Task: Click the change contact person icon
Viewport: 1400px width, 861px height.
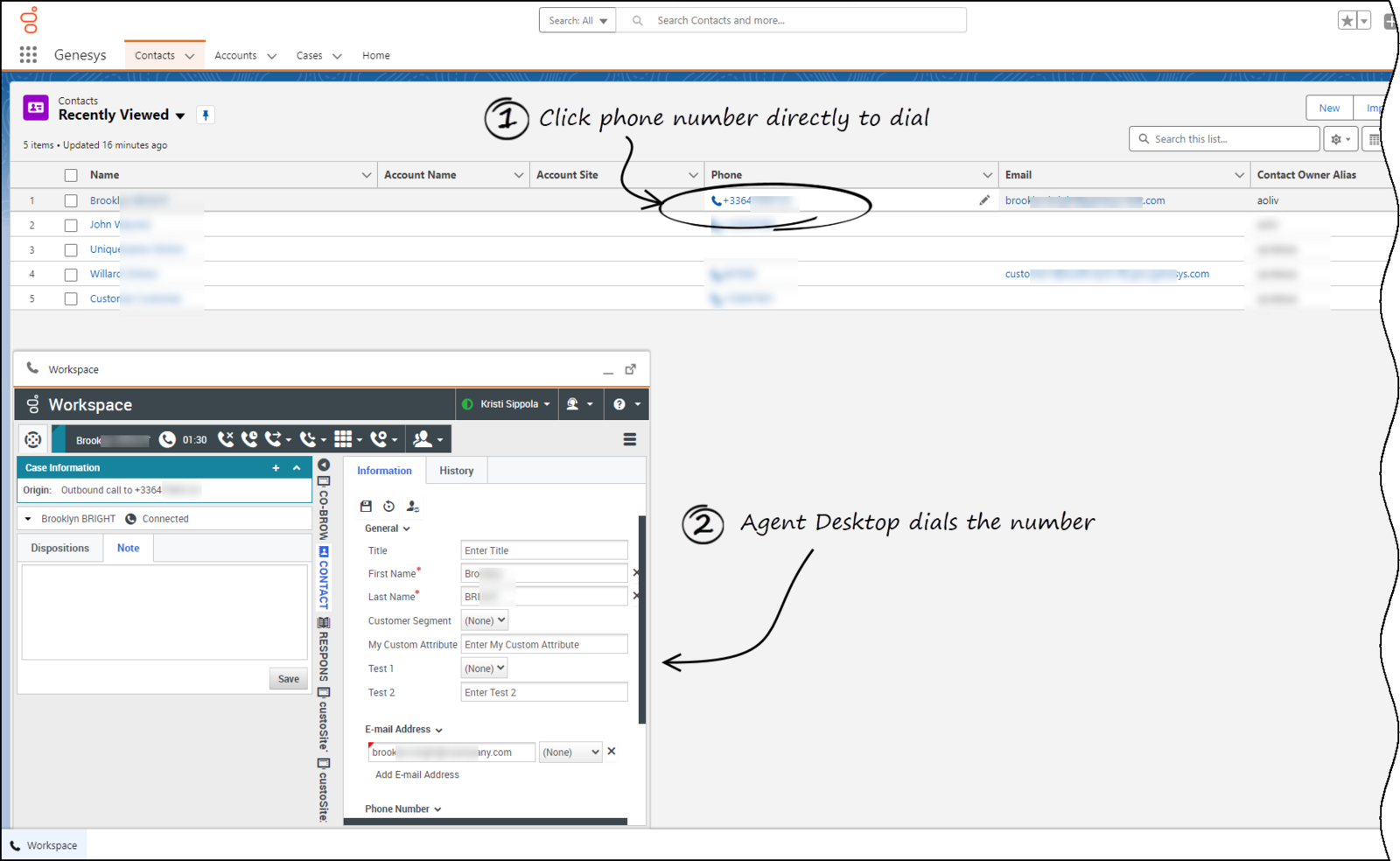Action: pyautogui.click(x=412, y=507)
